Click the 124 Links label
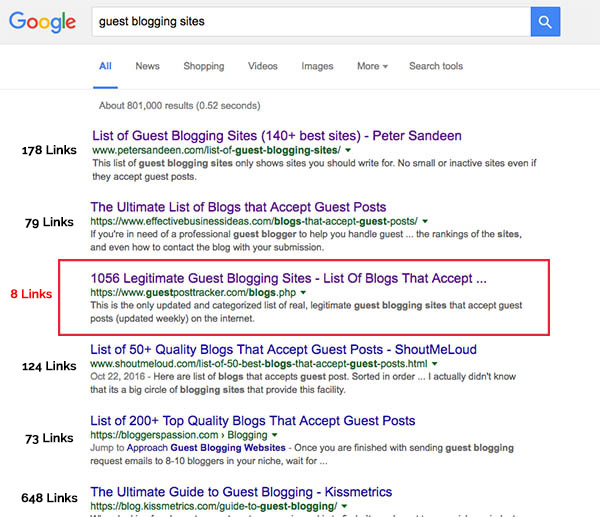This screenshot has width=600, height=517. 49,366
